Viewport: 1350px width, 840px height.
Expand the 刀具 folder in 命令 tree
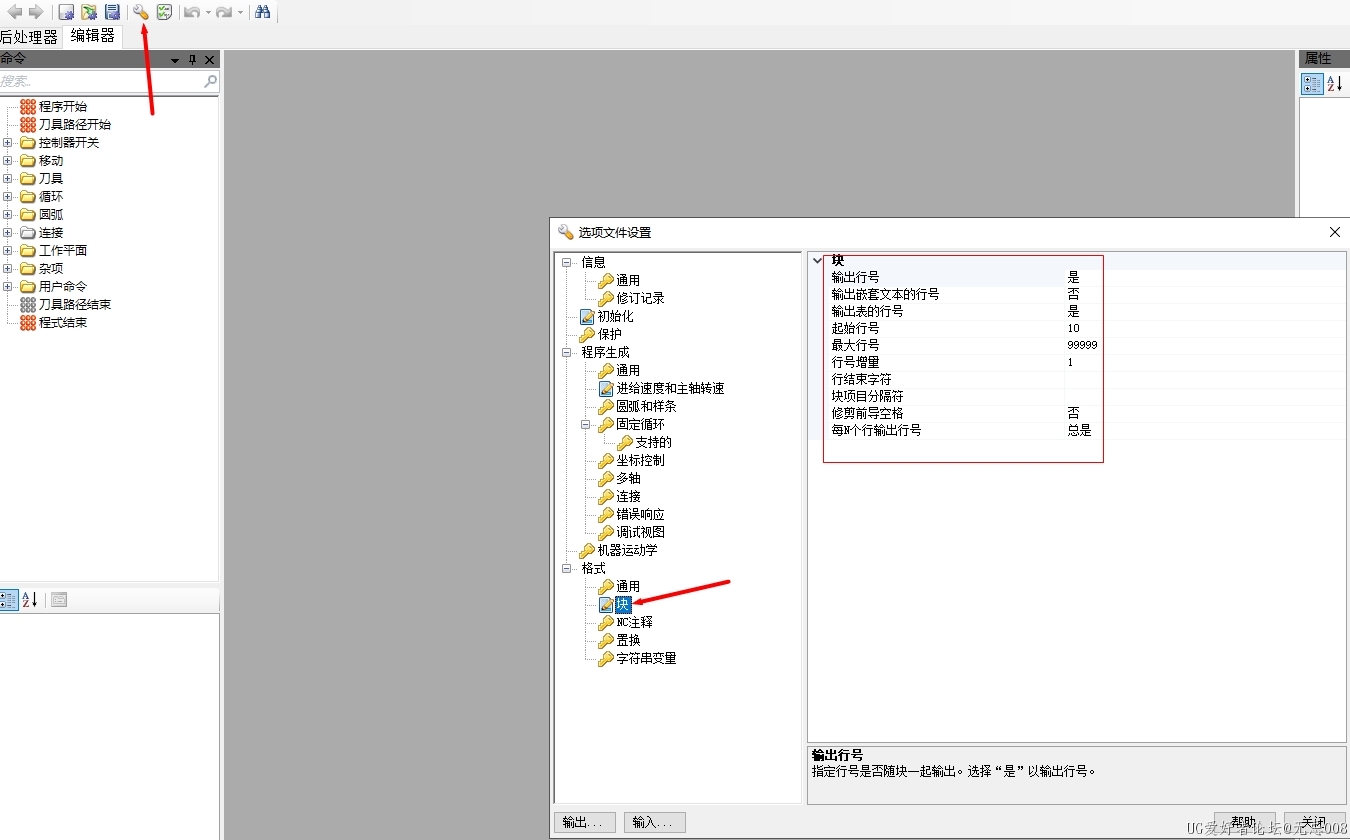pyautogui.click(x=8, y=178)
